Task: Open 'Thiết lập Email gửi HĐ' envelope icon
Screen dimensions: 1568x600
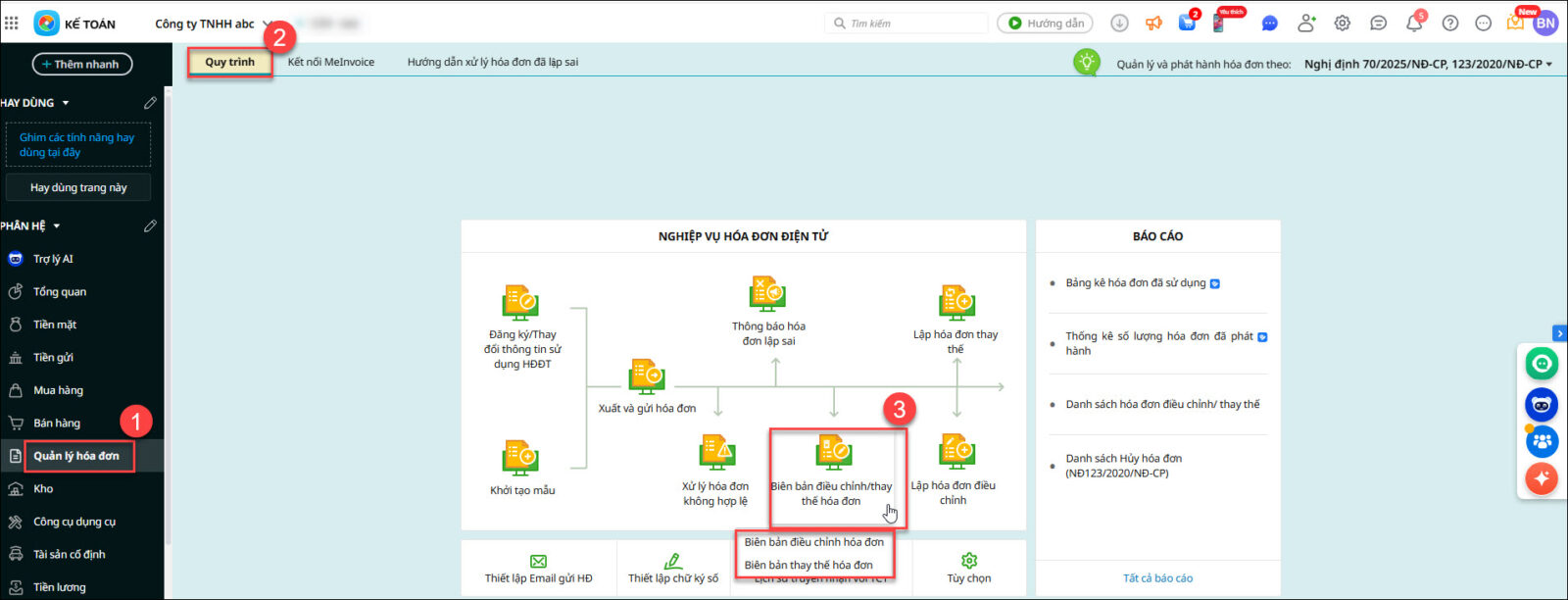Action: (538, 562)
